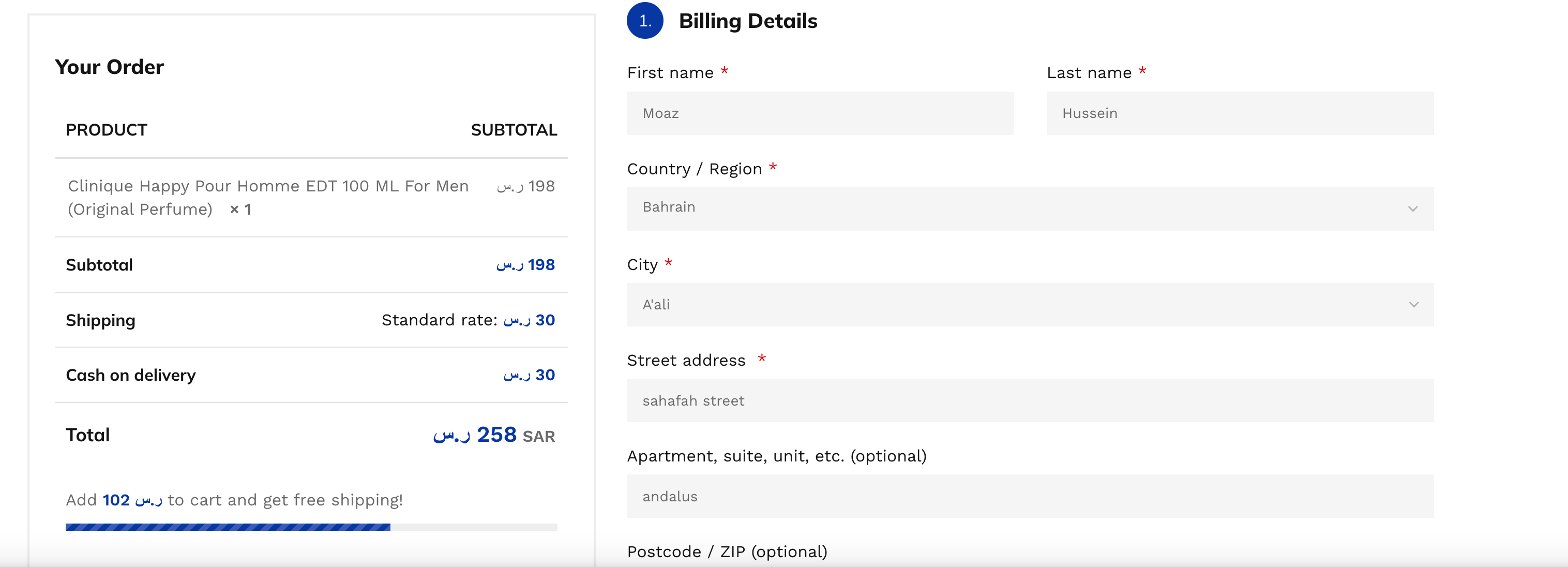The height and width of the screenshot is (567, 1568).
Task: Click the free shipping progress bar
Action: pyautogui.click(x=311, y=527)
